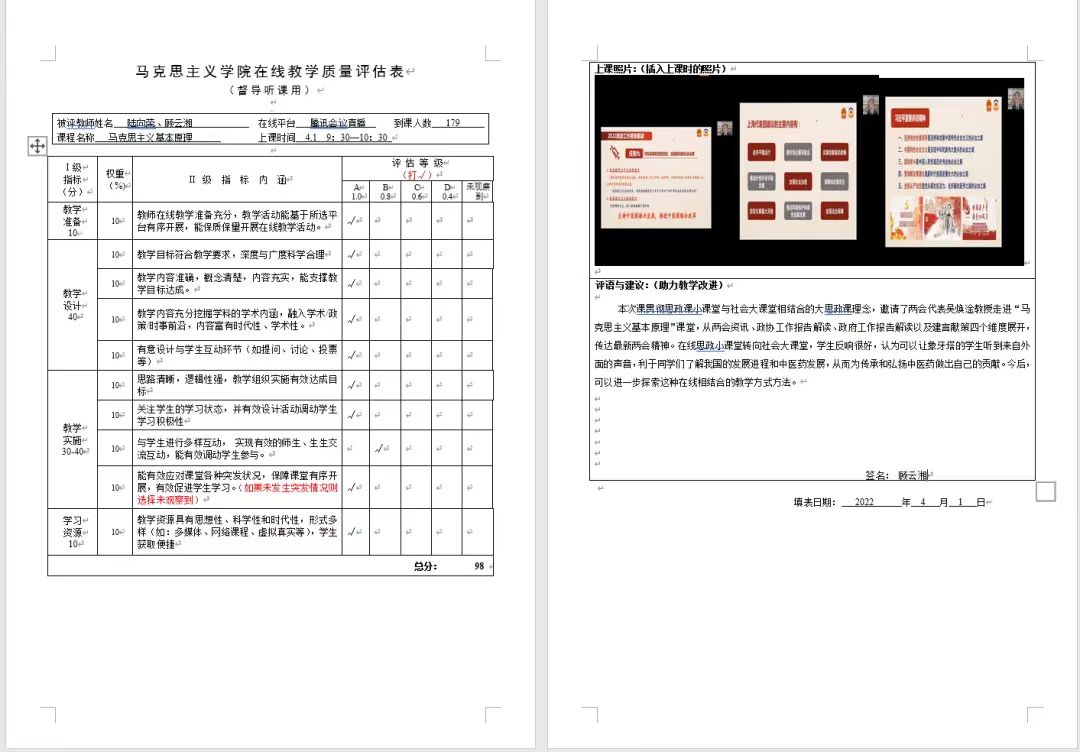Screen dimensions: 1080x752
Task: Click the 教学准备 10 category cell
Action: 72,221
